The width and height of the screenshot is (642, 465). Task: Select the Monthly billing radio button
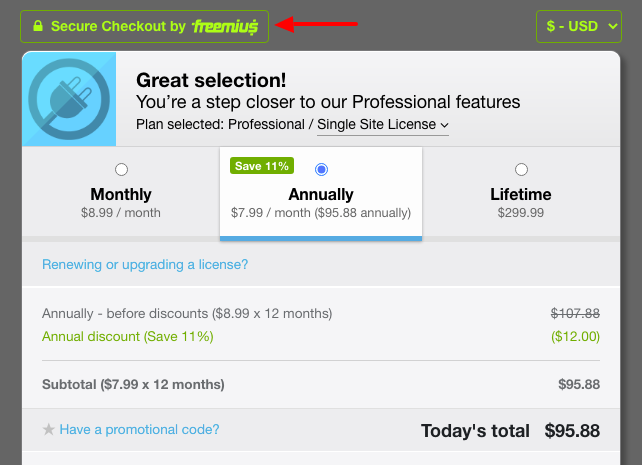121,170
